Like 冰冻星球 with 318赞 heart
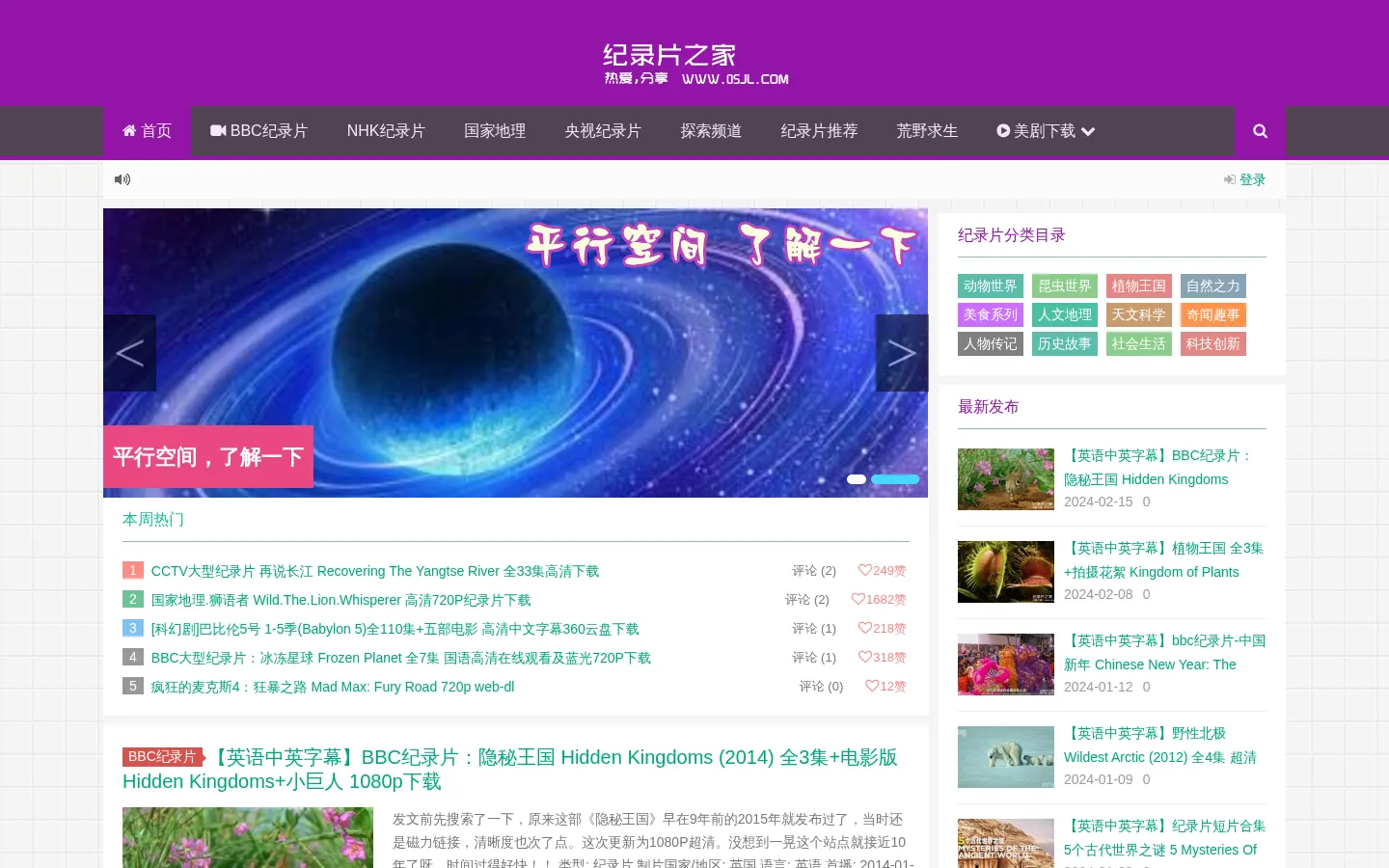 coord(882,658)
